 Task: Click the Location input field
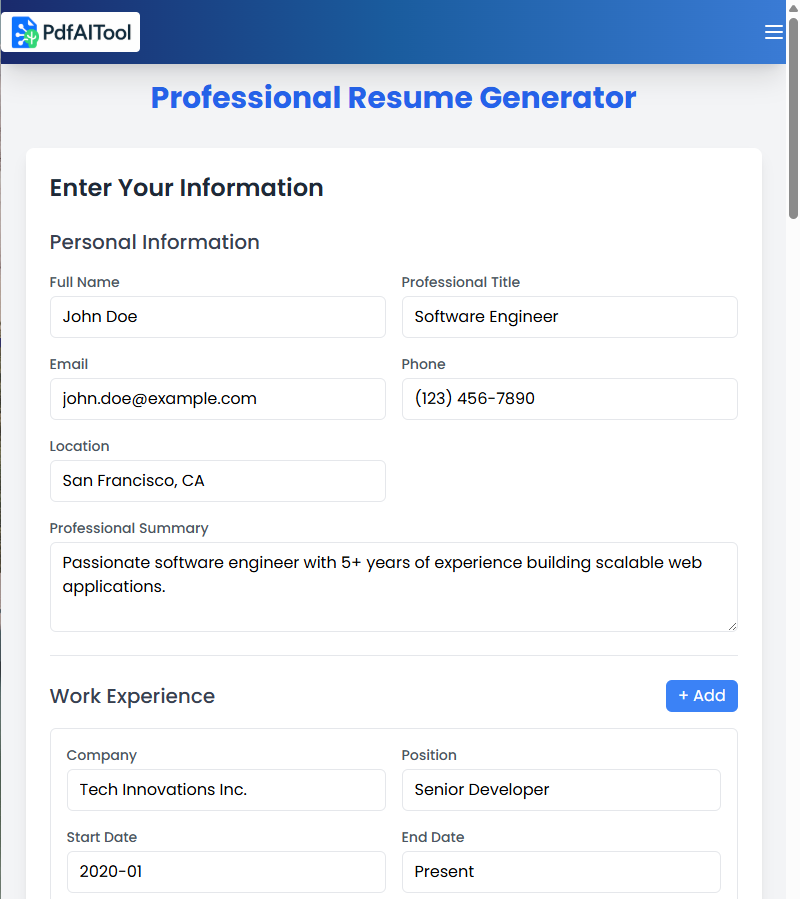click(x=217, y=481)
